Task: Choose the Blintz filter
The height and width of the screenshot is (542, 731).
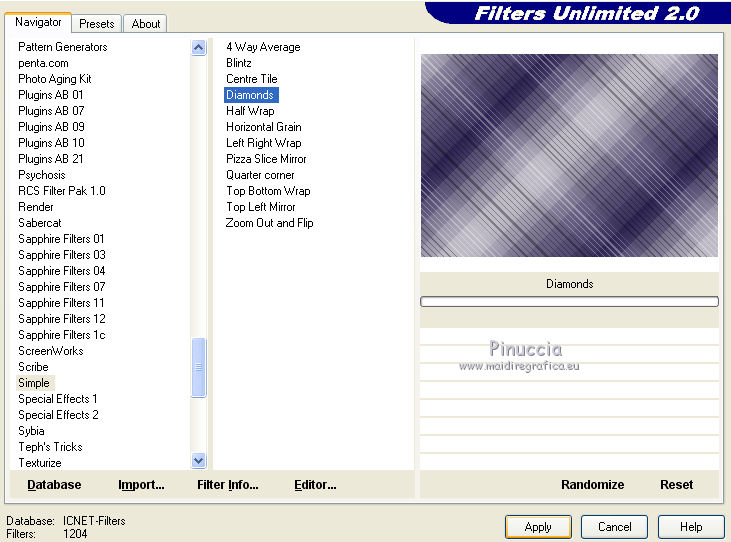Action: pyautogui.click(x=239, y=63)
